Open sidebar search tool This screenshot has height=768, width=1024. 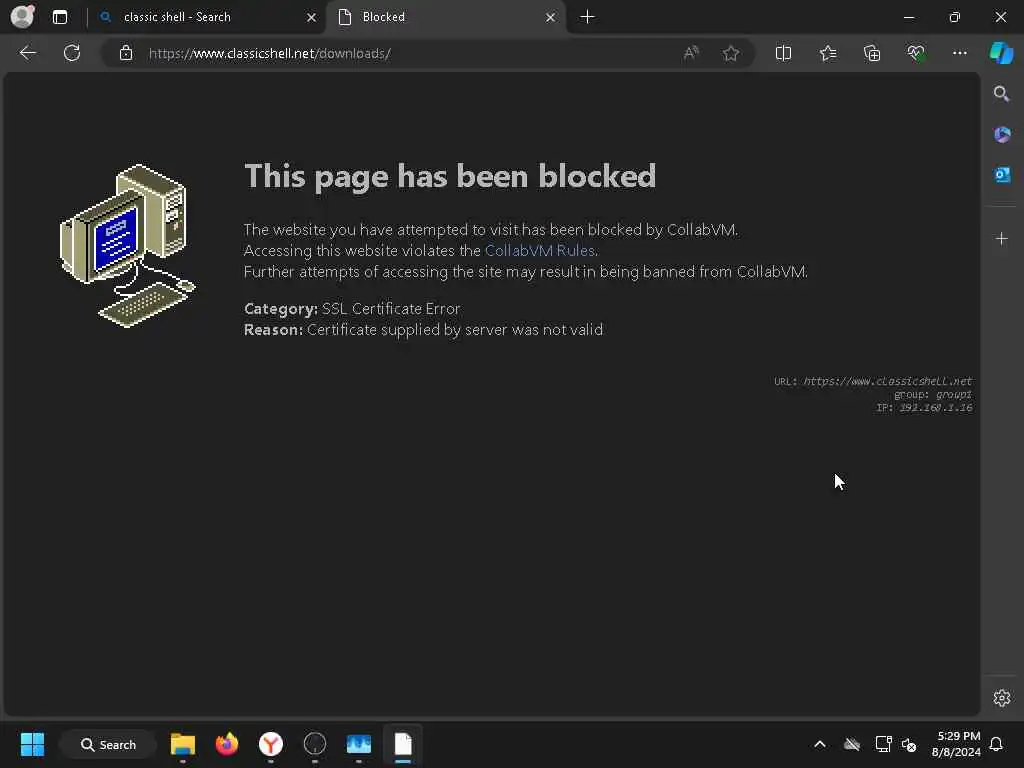pos(1001,94)
